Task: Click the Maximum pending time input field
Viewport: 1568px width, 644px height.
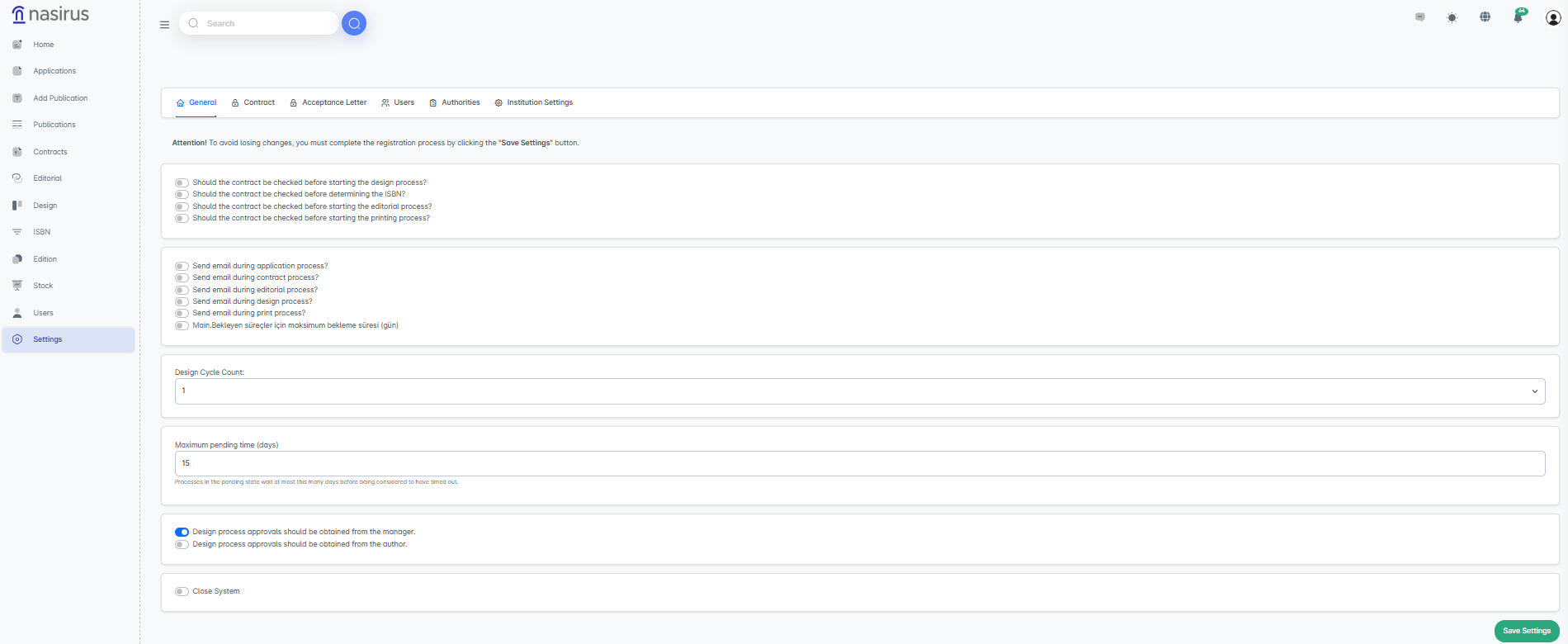Action: (x=859, y=463)
